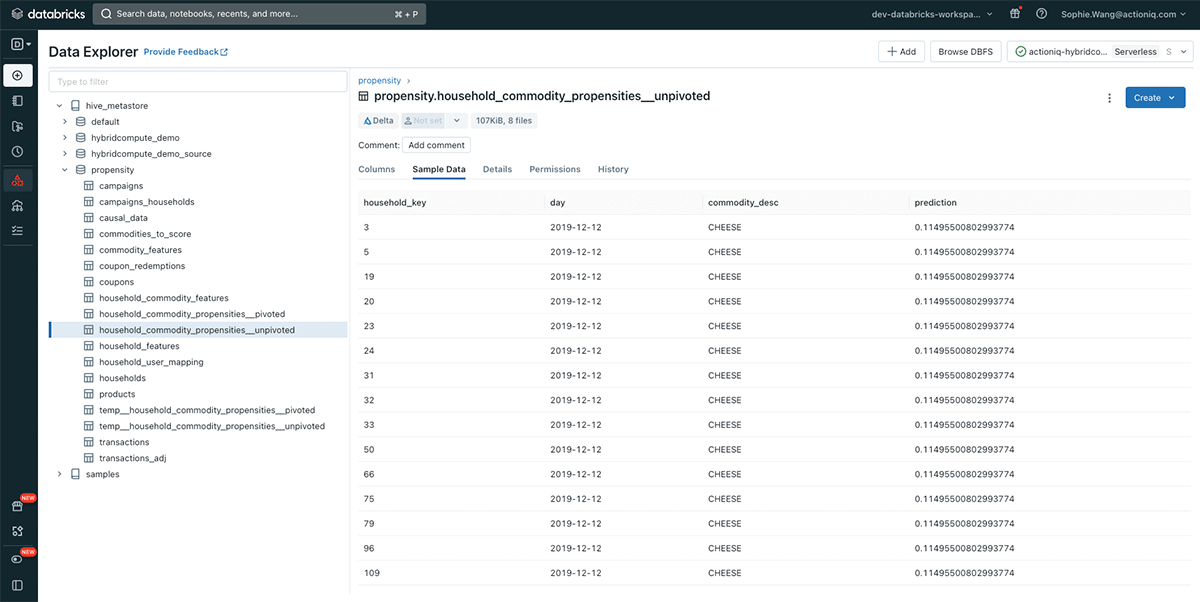The image size is (1200, 602).
Task: Open Compute from the left sidebar
Action: coord(17,205)
